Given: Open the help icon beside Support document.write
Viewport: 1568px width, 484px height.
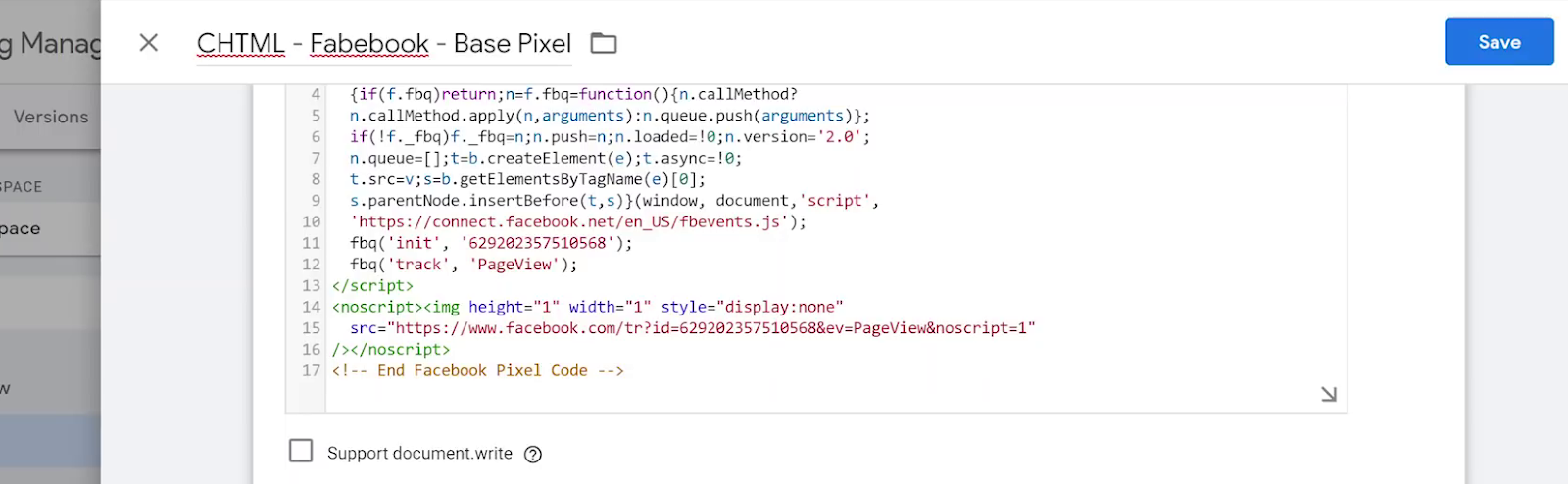Looking at the screenshot, I should pyautogui.click(x=533, y=454).
